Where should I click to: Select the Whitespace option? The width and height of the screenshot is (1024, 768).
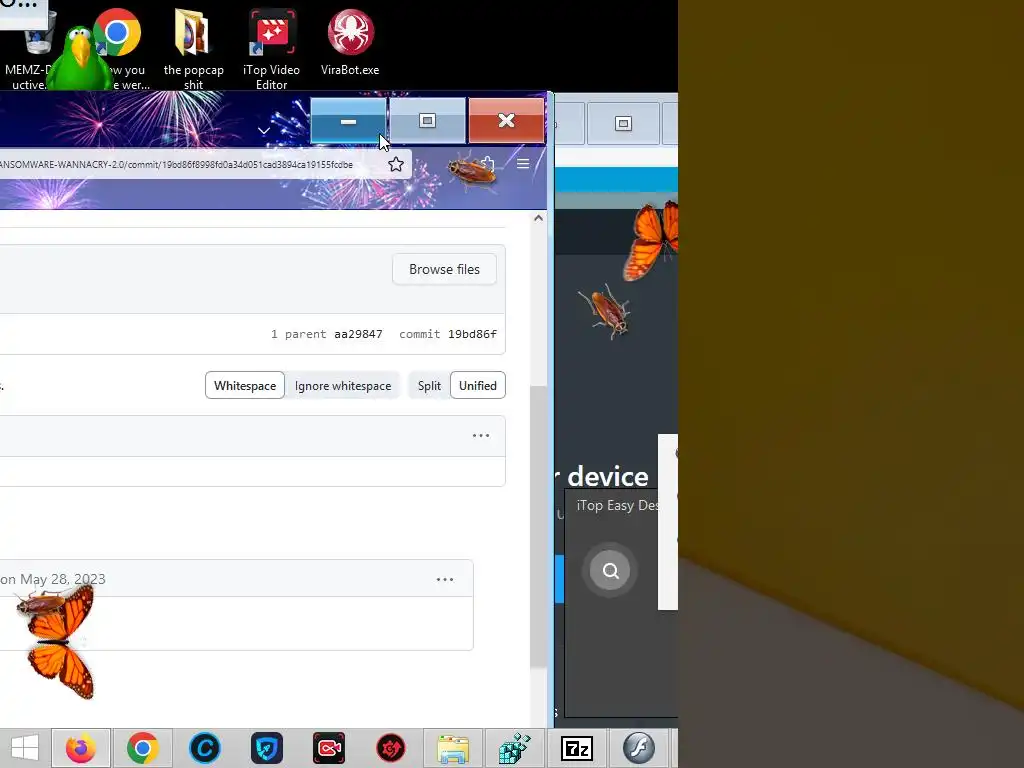[245, 385]
